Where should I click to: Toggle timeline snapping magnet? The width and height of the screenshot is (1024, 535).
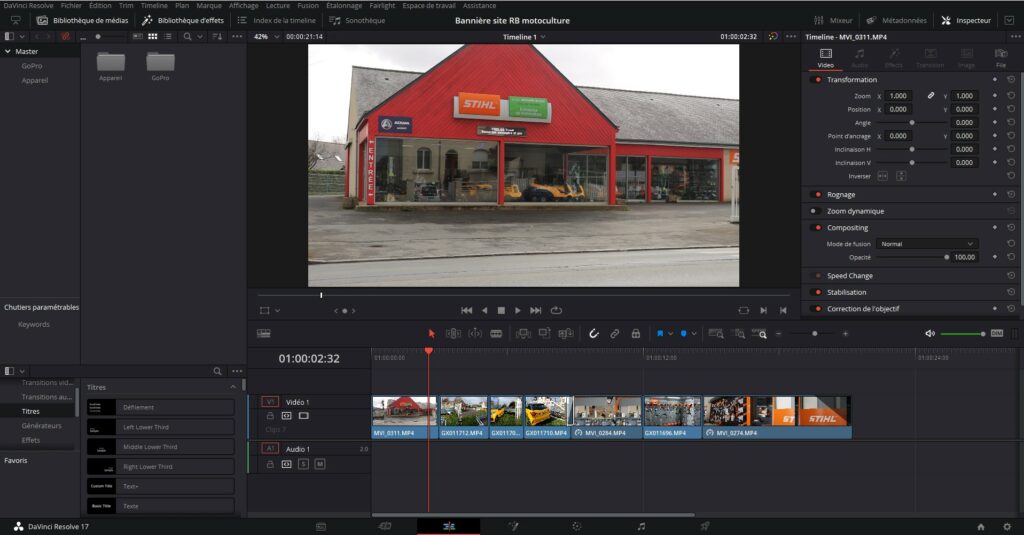[x=594, y=334]
